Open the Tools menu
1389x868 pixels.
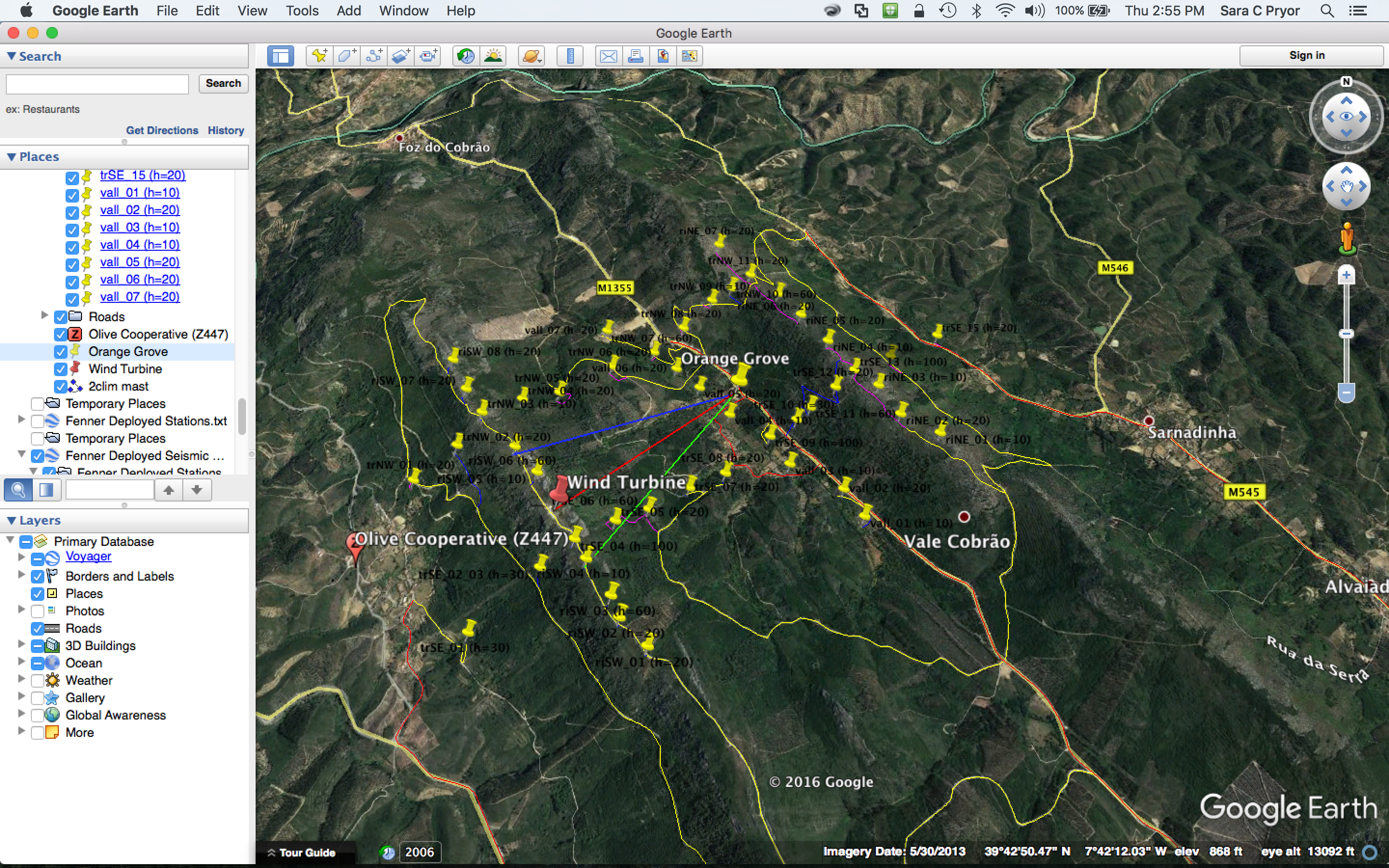[x=302, y=10]
